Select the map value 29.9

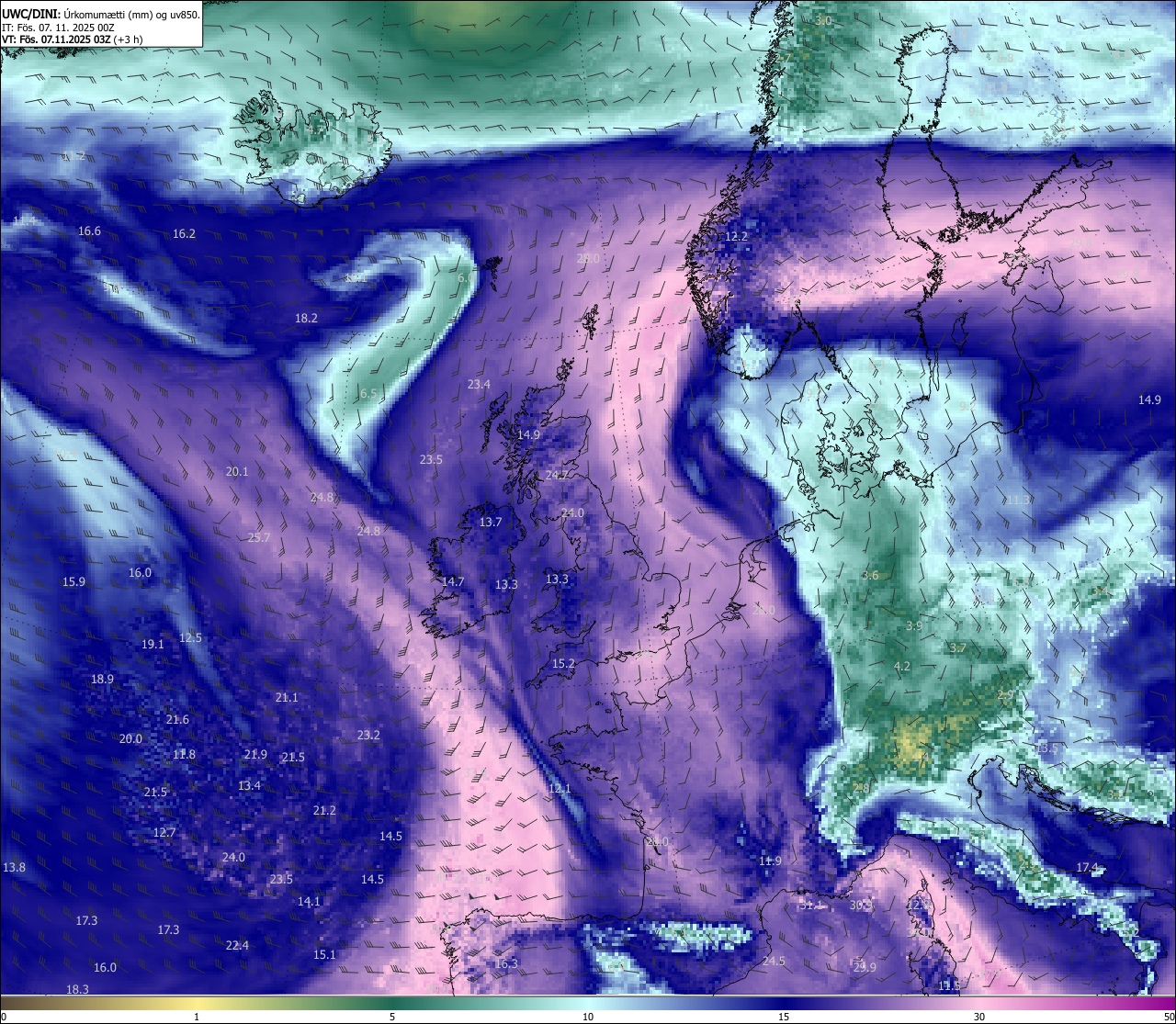(x=865, y=968)
